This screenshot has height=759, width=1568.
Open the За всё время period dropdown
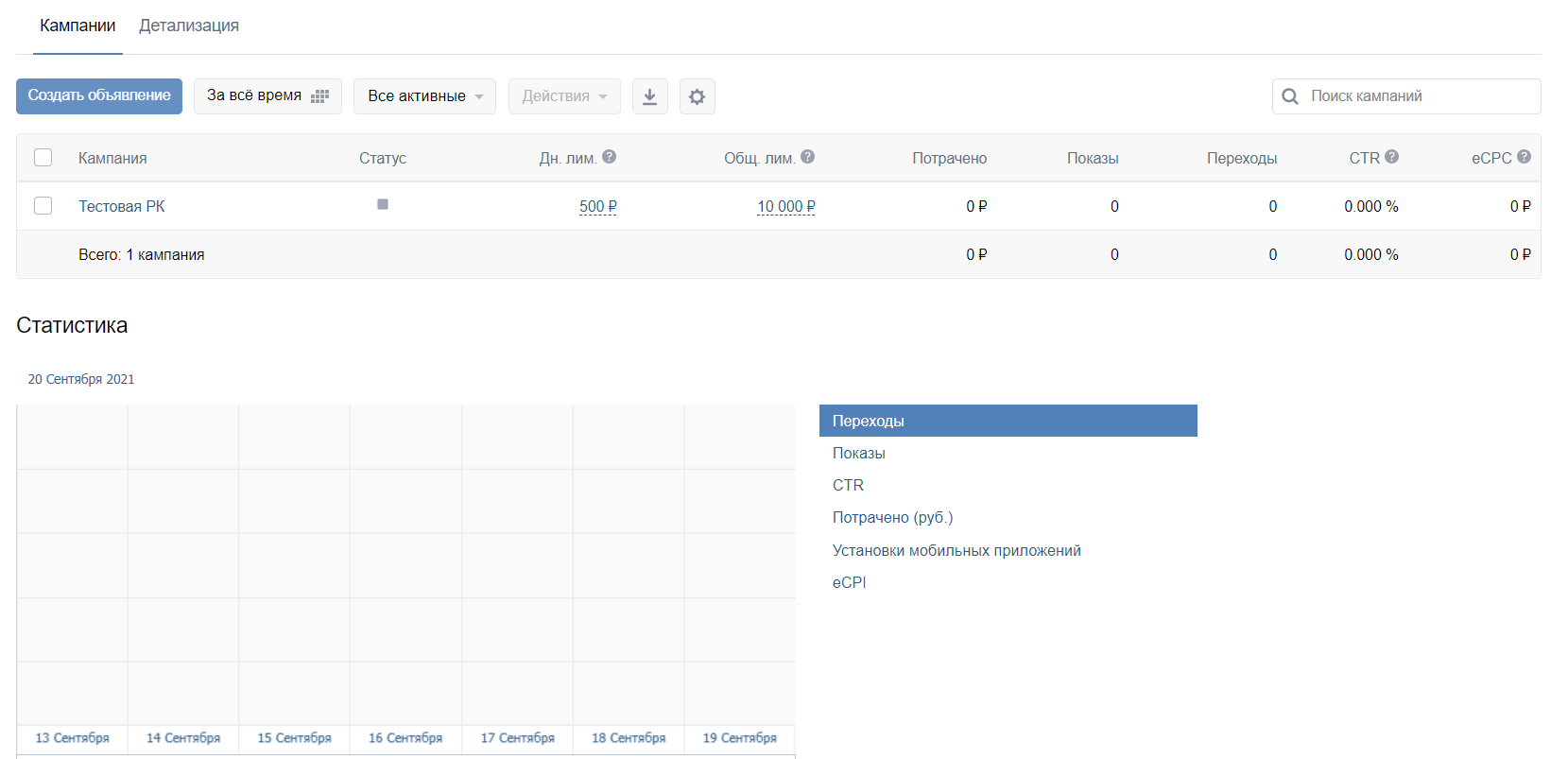click(267, 96)
